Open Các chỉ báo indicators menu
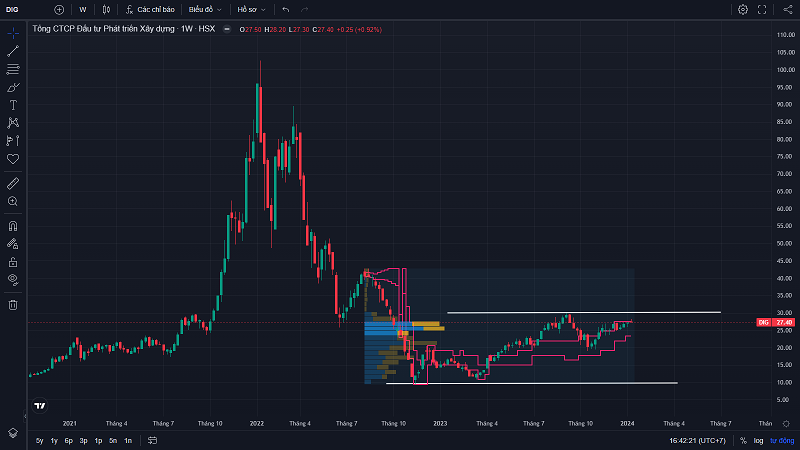This screenshot has width=800, height=450. (152, 9)
